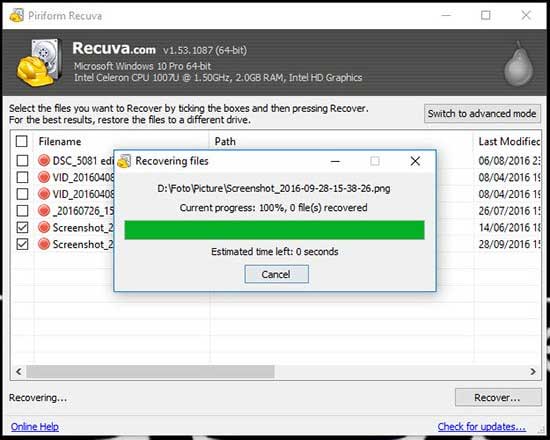The image size is (550, 440).
Task: Maximize the Piriform Recuva main window
Action: coord(486,15)
